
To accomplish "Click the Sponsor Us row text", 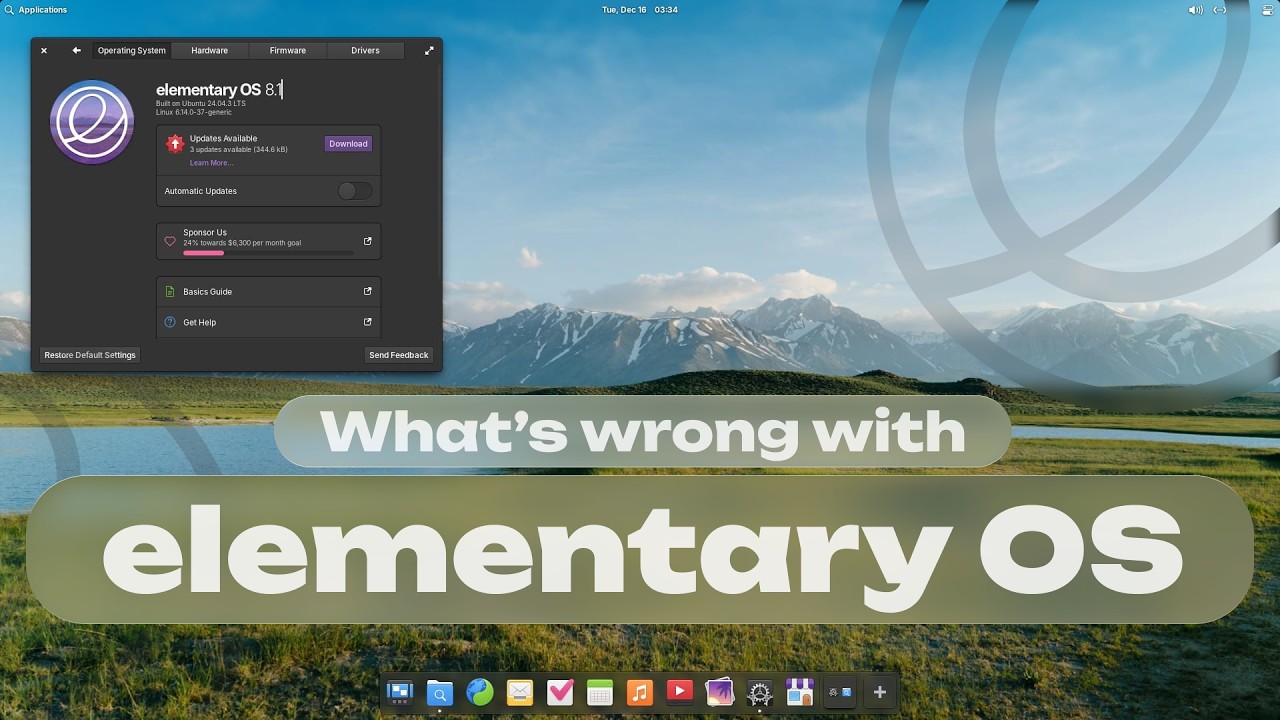I will (x=205, y=232).
